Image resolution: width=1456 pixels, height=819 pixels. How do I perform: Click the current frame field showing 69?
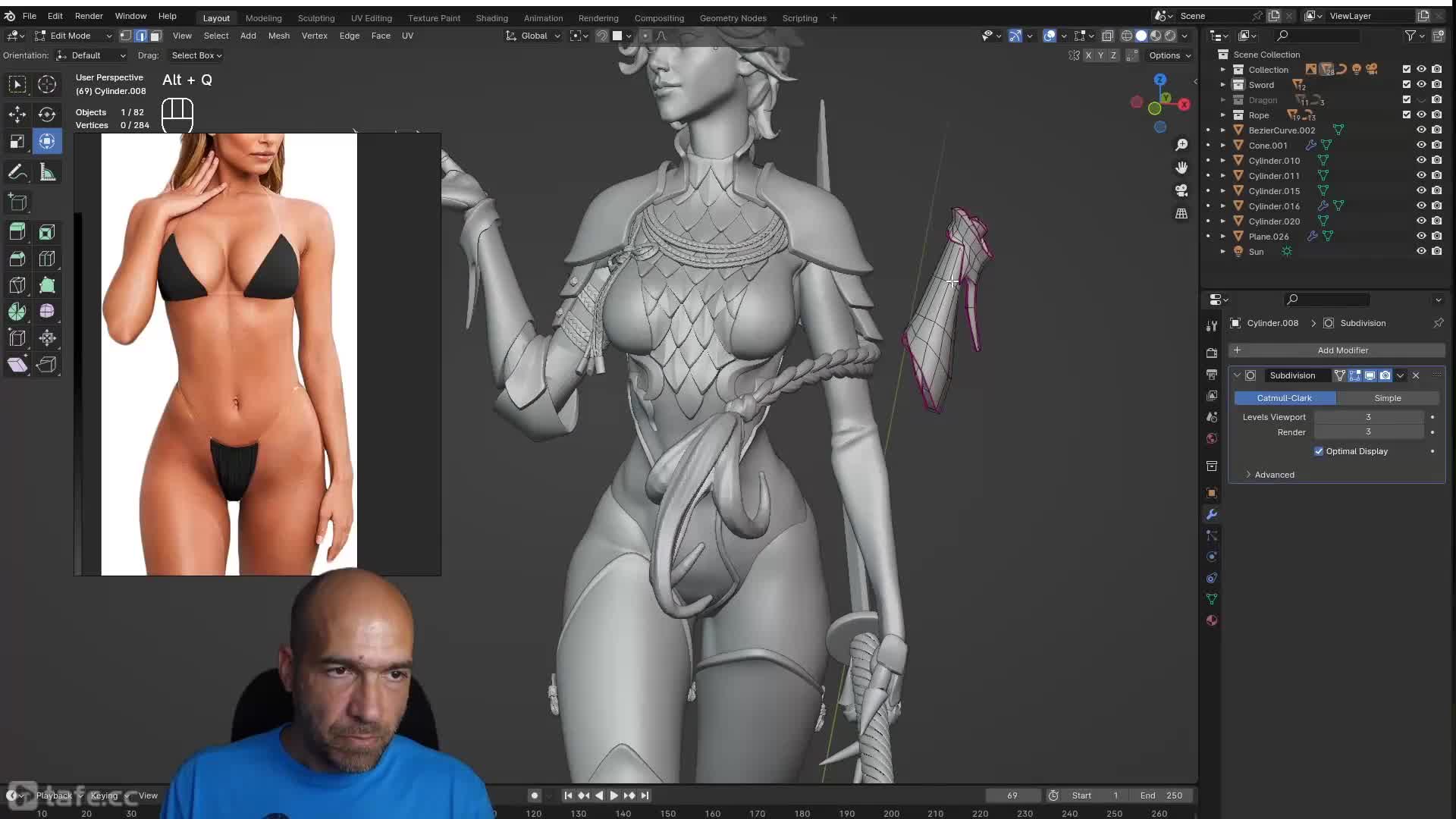coord(1012,795)
